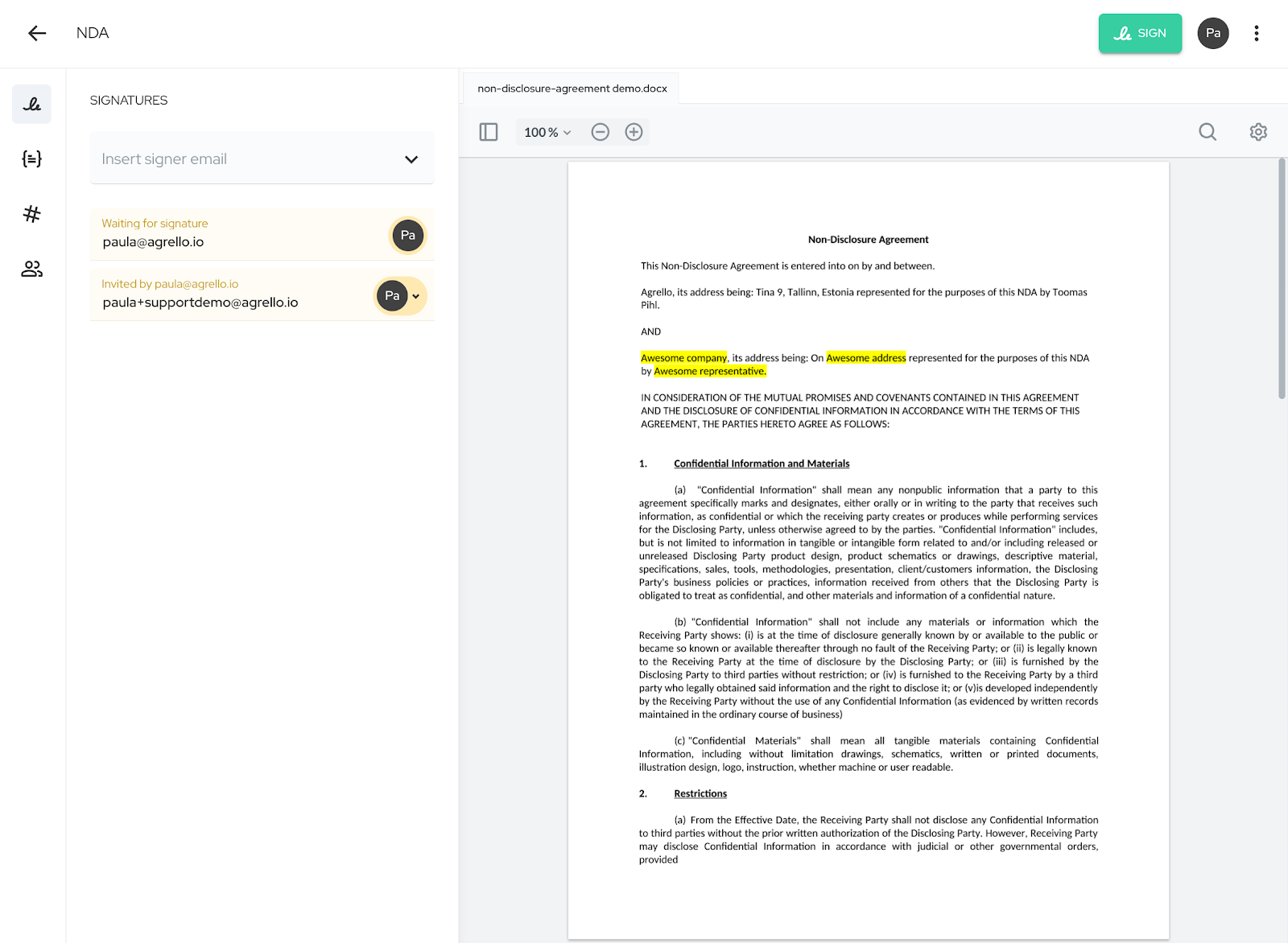Expand the signer email dropdown arrow
Image resolution: width=1288 pixels, height=943 pixels.
click(x=411, y=159)
